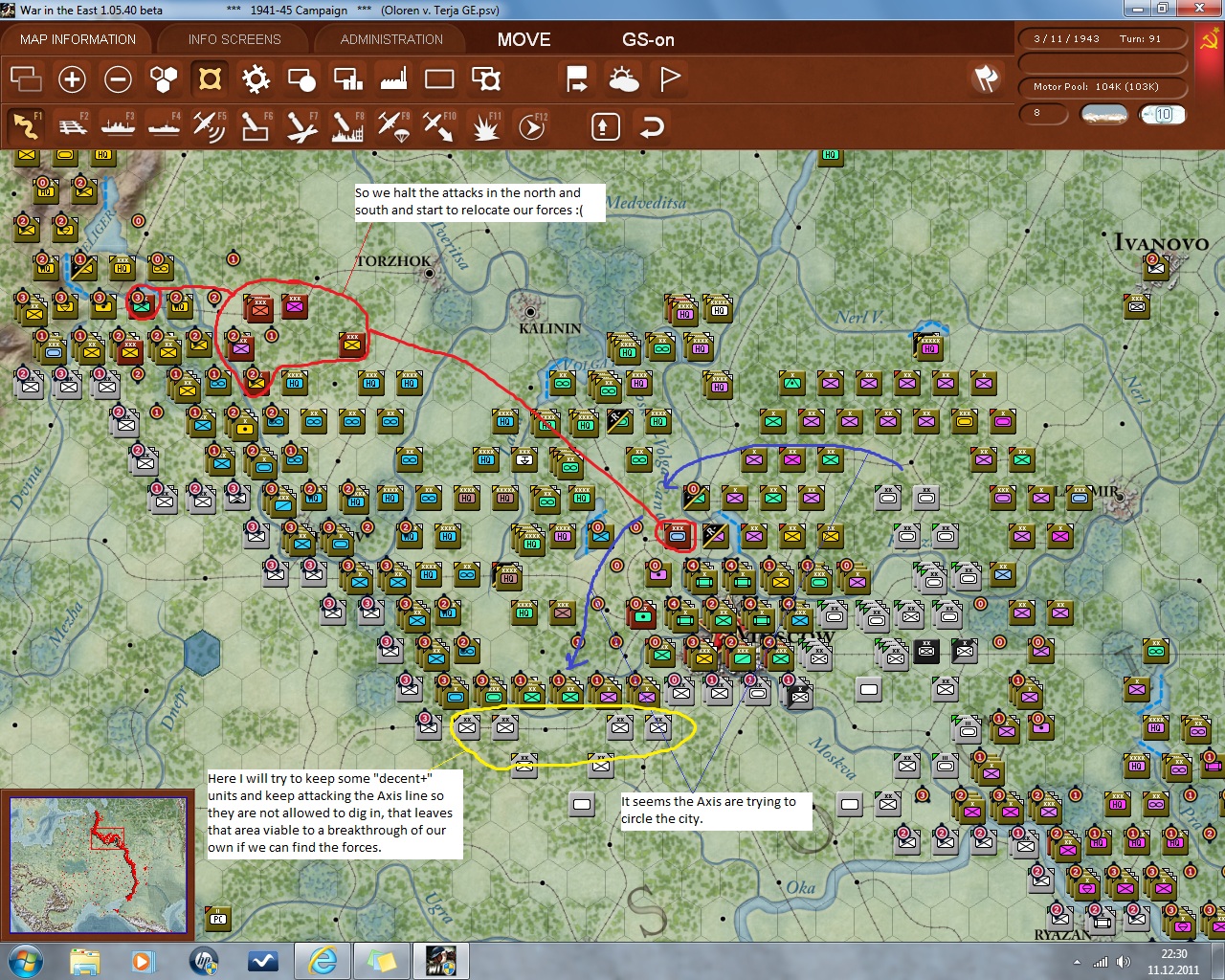Toggle the highlighted unit-mode toolbar button

[x=210, y=79]
